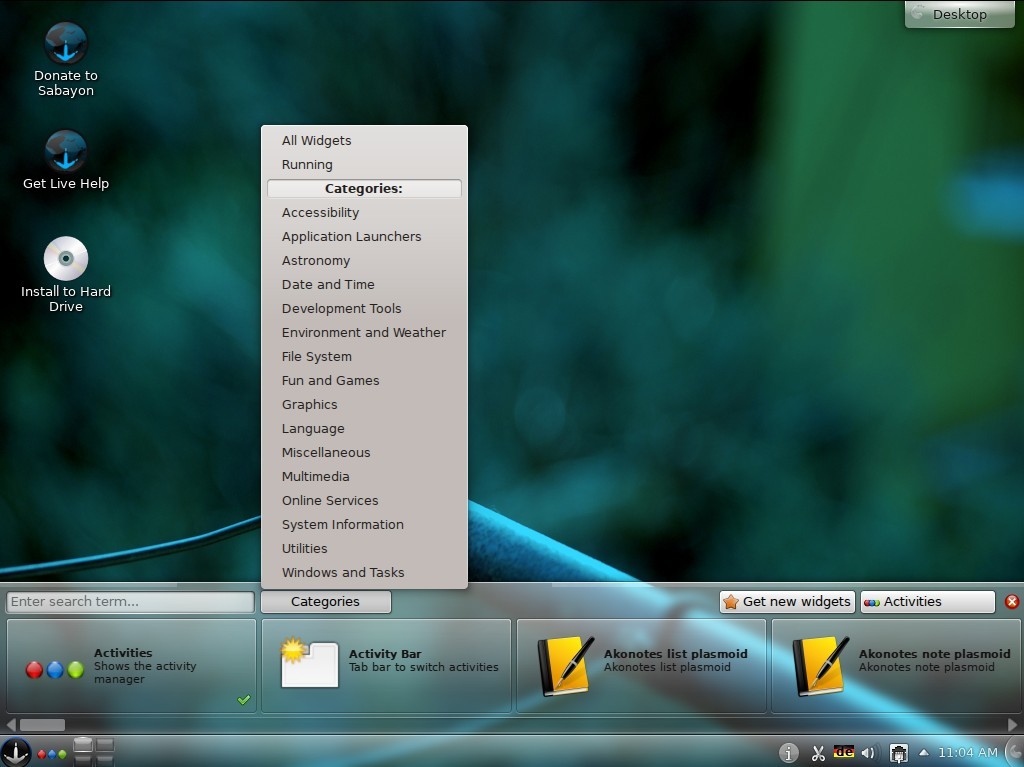This screenshot has height=767, width=1024.
Task: Click the activities dots icon in panel
Action: [x=52, y=754]
